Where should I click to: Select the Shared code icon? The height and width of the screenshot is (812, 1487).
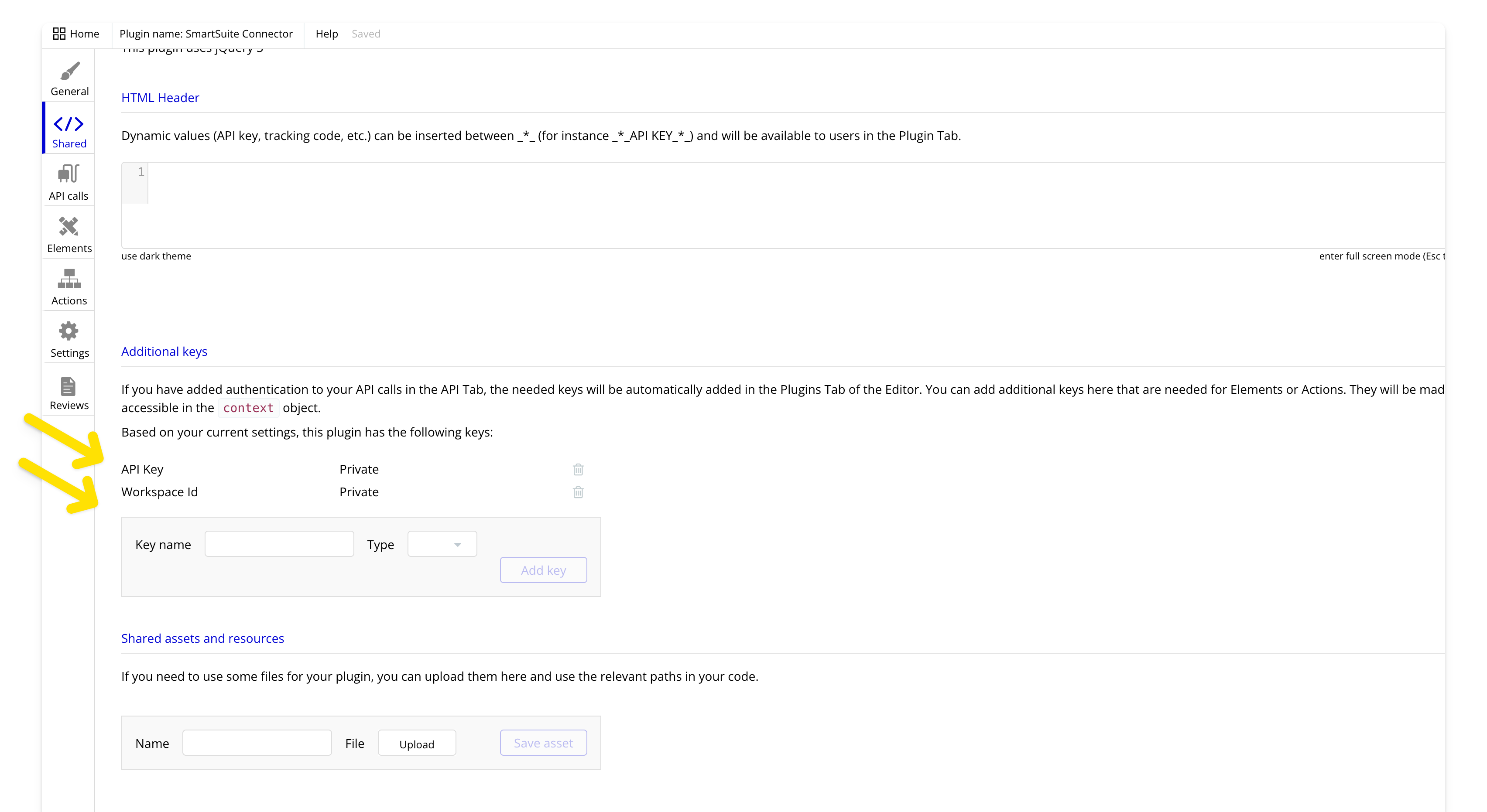[x=69, y=124]
